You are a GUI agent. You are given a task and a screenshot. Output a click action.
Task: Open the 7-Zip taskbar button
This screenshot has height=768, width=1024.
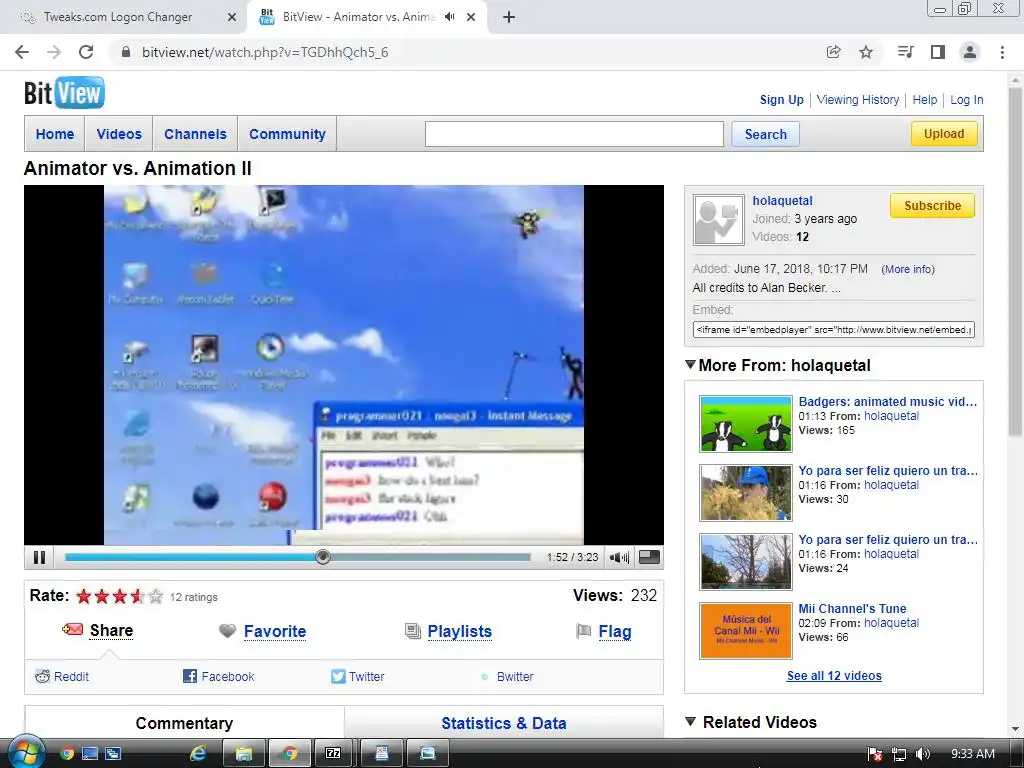pos(333,753)
